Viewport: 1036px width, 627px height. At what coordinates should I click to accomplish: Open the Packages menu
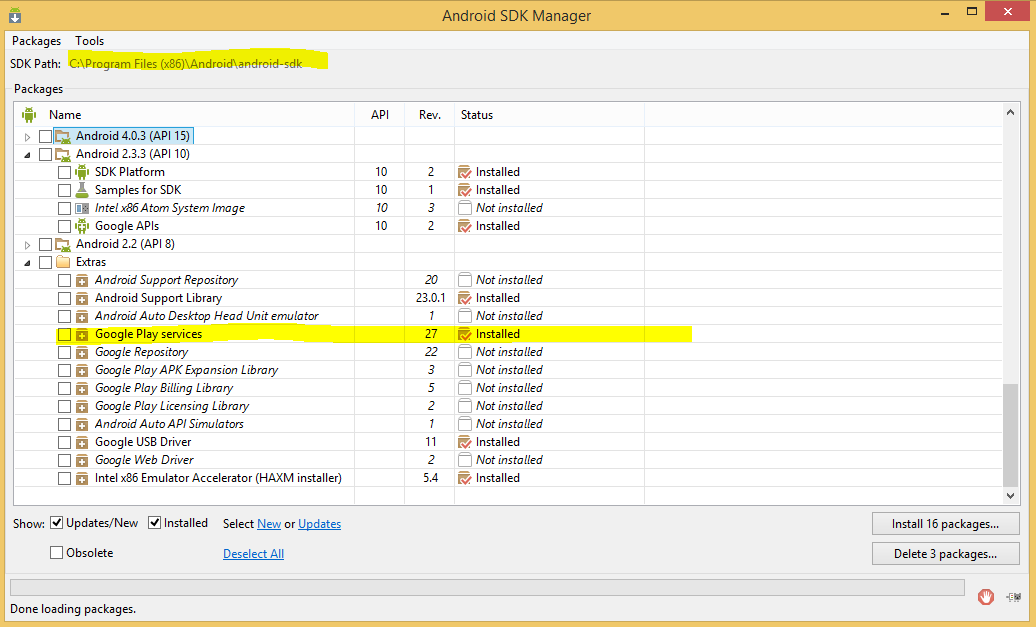36,41
